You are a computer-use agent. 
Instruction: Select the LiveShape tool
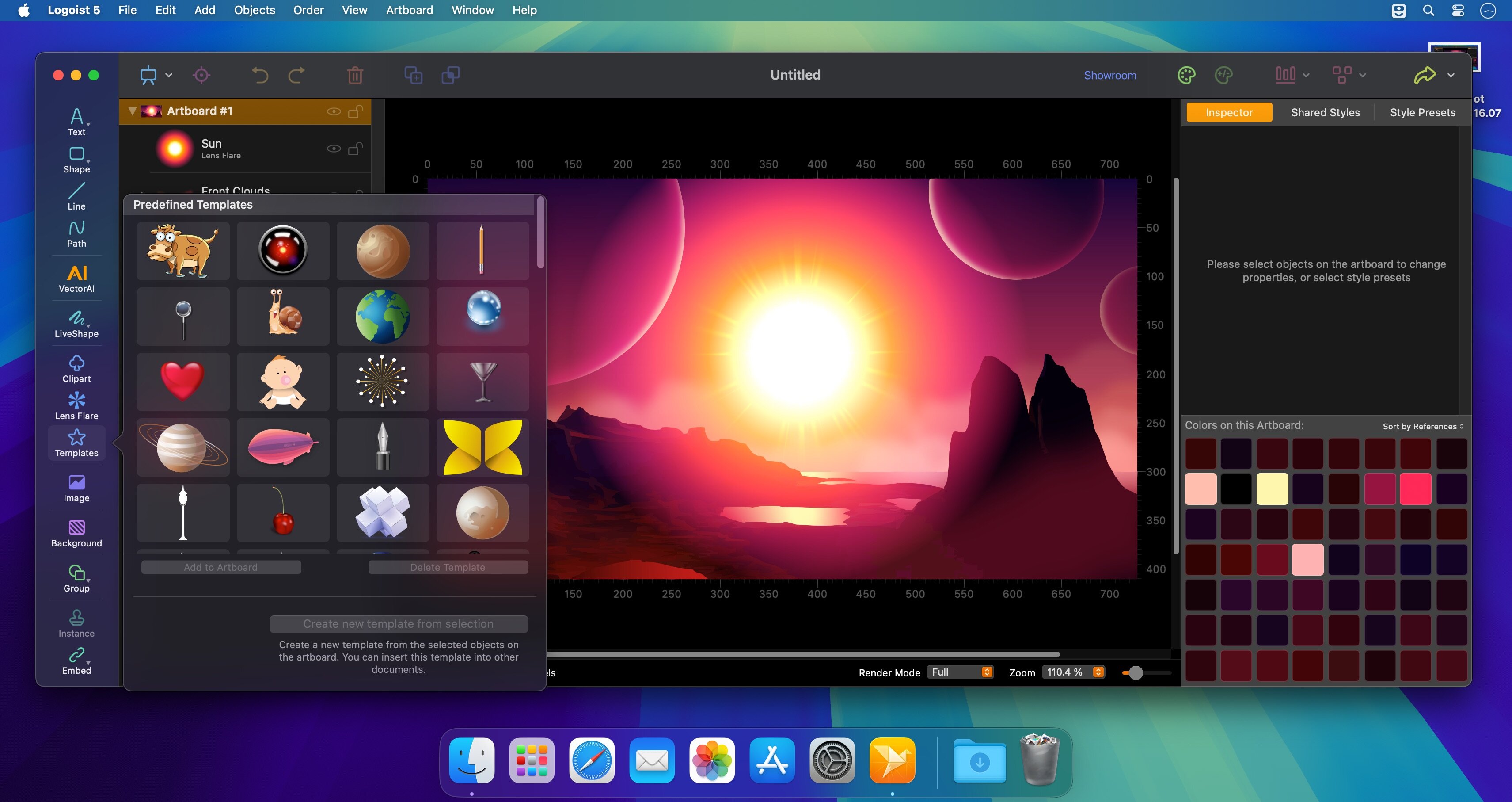(76, 324)
